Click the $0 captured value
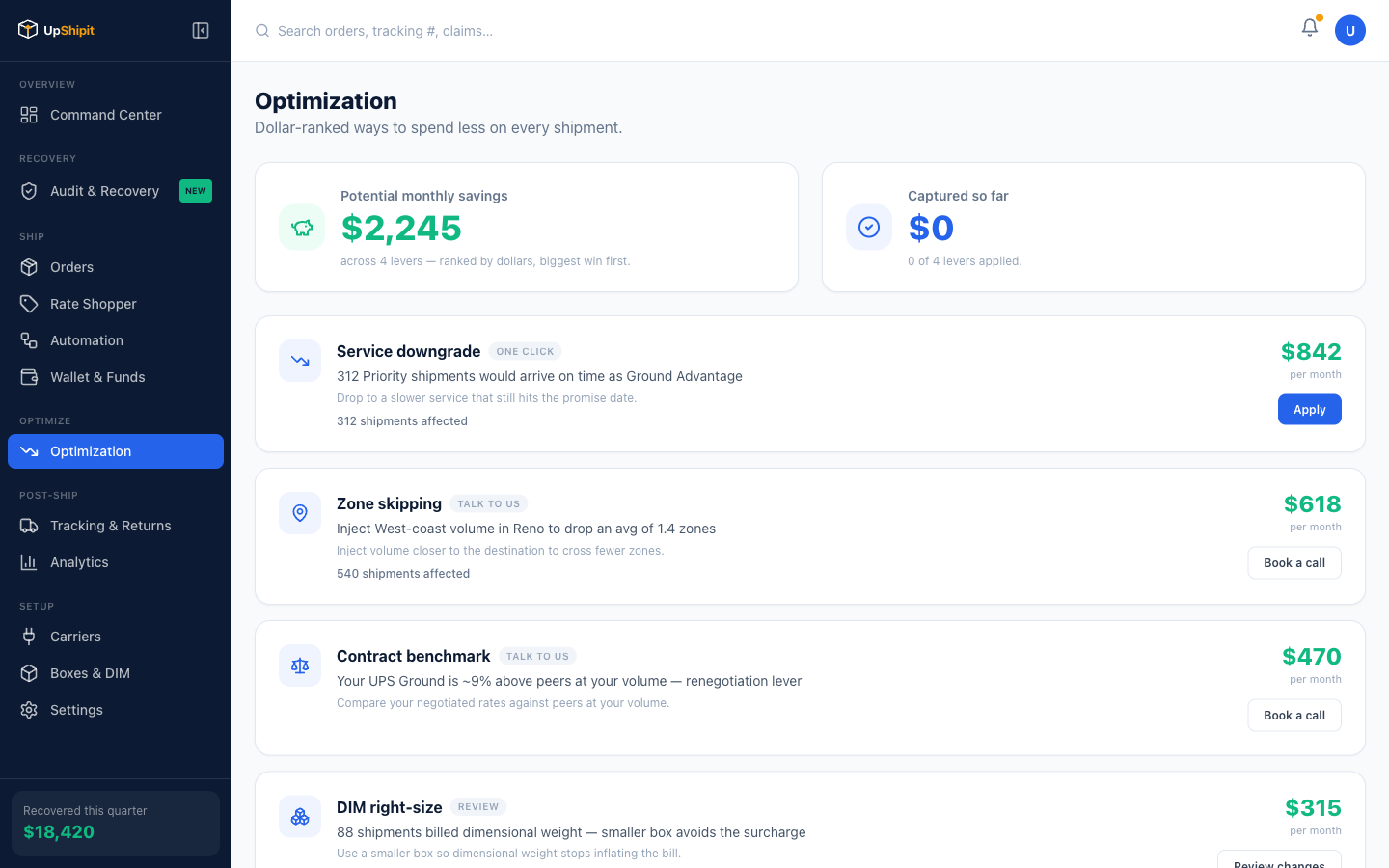The height and width of the screenshot is (868, 1389). pyautogui.click(x=931, y=229)
